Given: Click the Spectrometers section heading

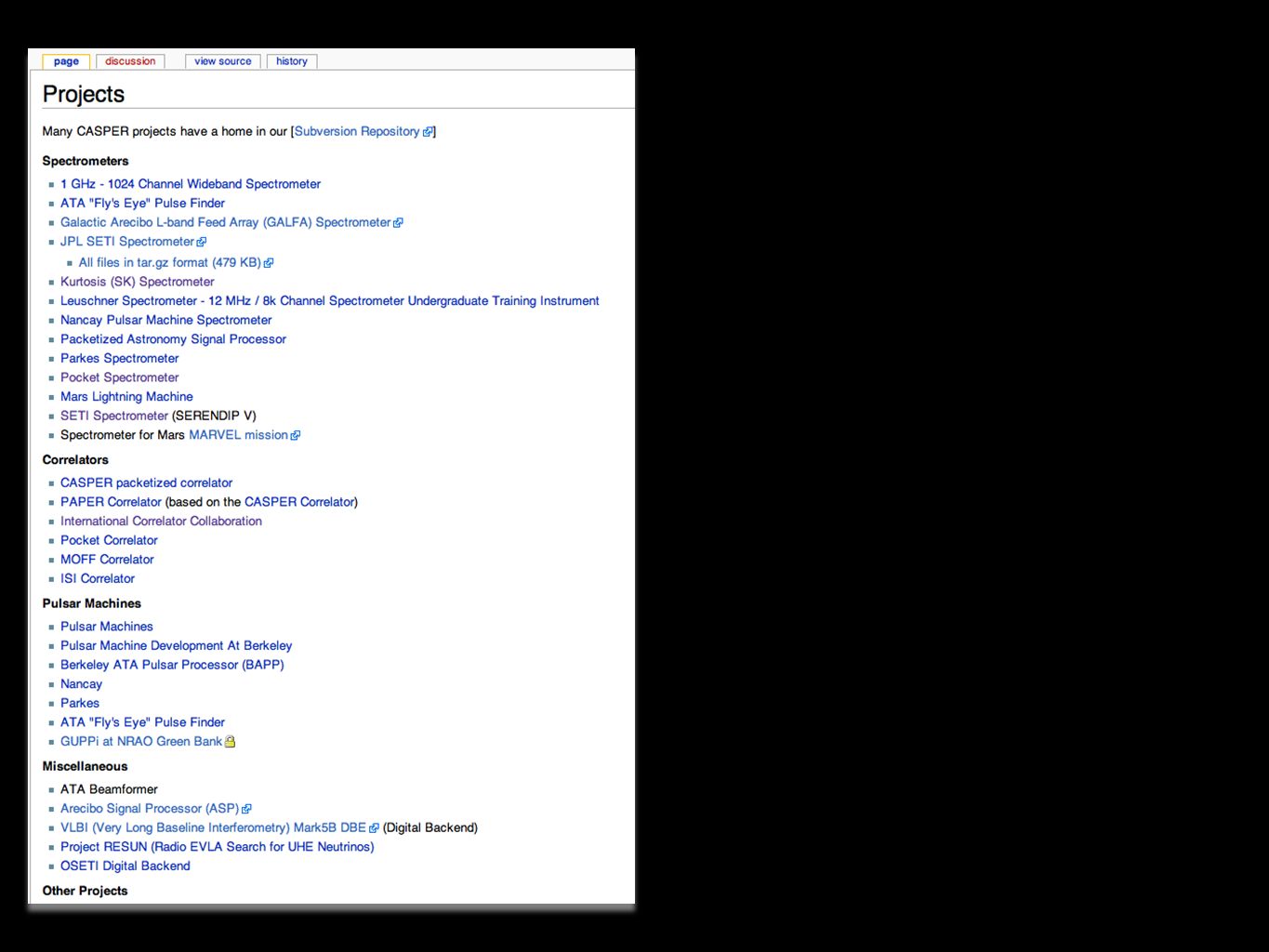Looking at the screenshot, I should coord(86,161).
